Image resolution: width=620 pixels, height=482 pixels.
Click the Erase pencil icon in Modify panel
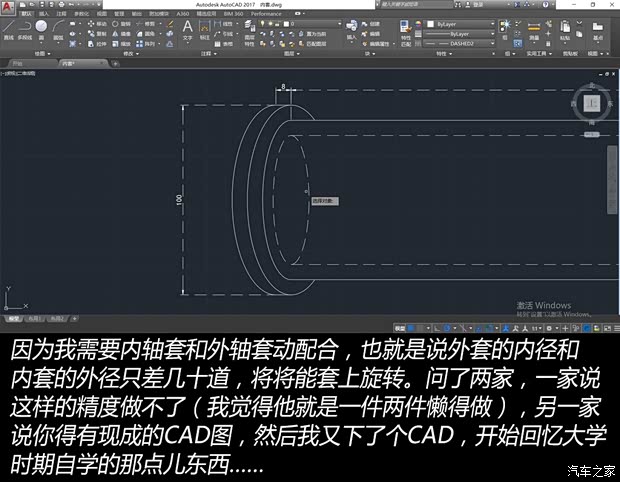[170, 24]
